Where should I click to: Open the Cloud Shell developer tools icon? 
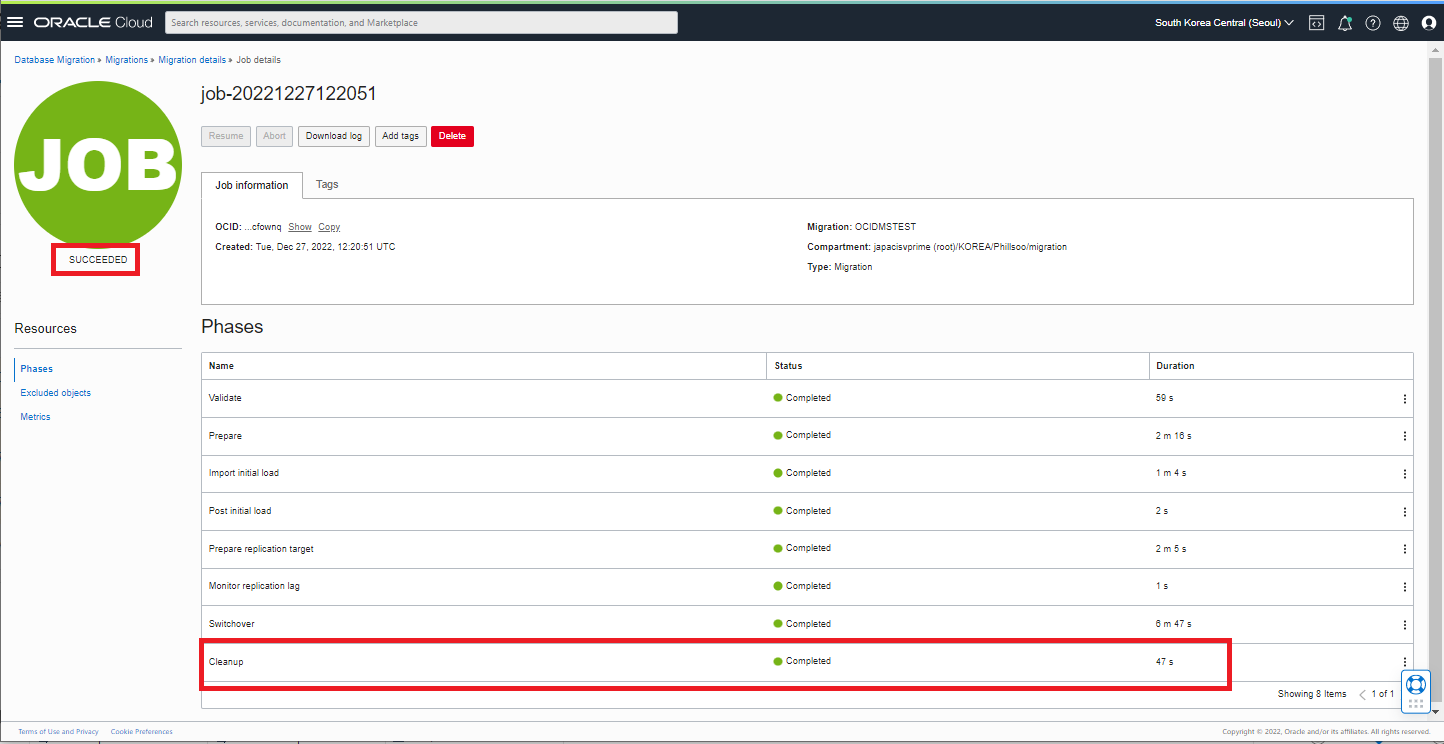(1317, 23)
